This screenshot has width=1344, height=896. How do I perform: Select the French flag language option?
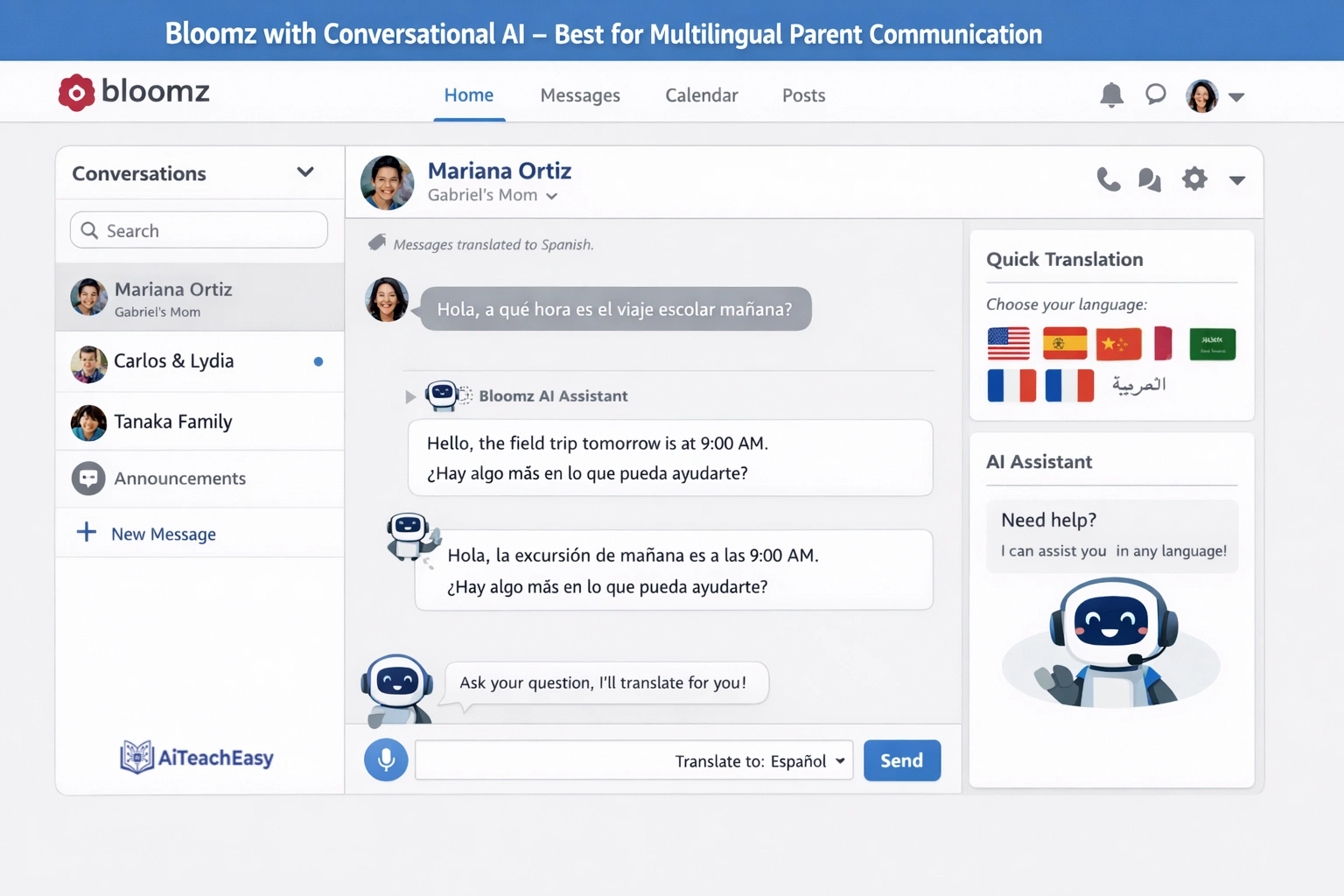click(x=1011, y=385)
